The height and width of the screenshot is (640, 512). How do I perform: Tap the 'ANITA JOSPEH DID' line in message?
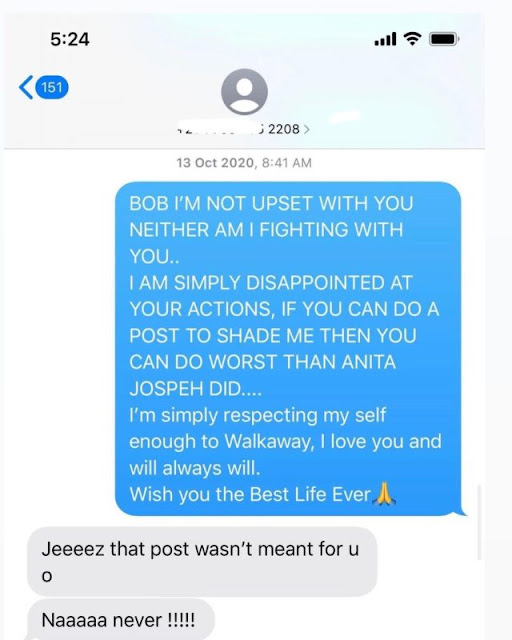pos(195,389)
